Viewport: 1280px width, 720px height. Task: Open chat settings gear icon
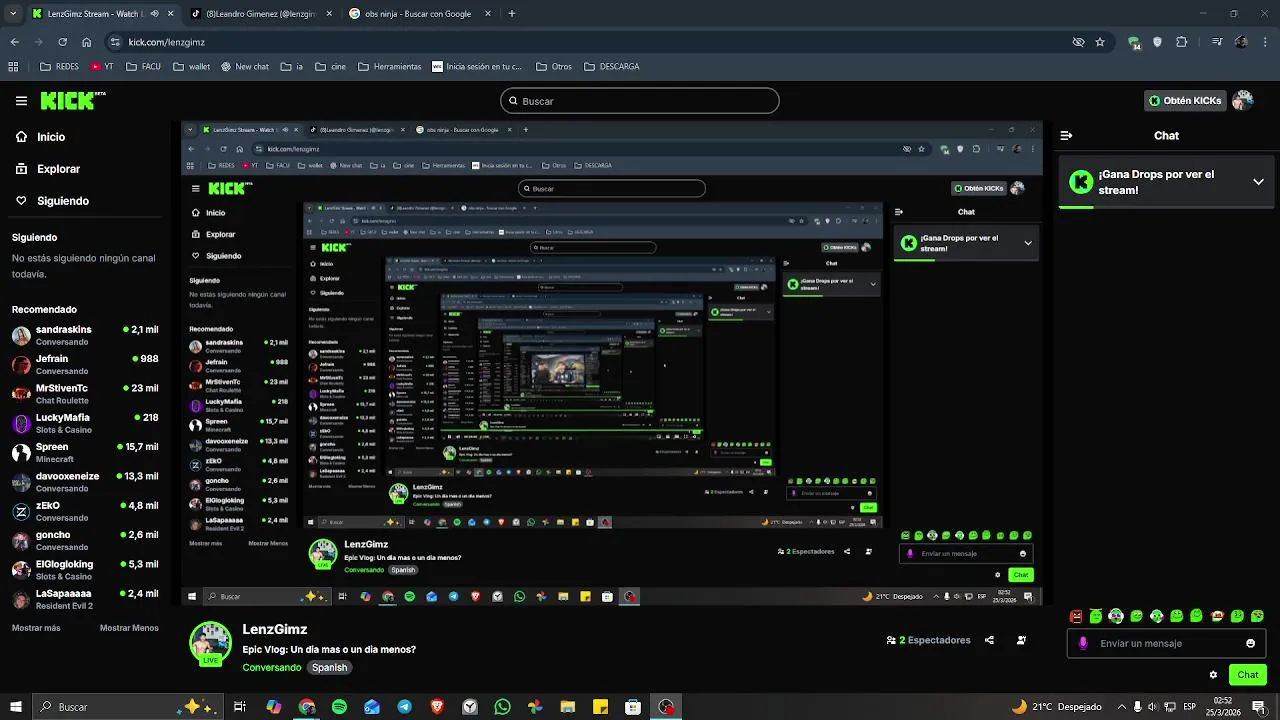tap(1213, 675)
